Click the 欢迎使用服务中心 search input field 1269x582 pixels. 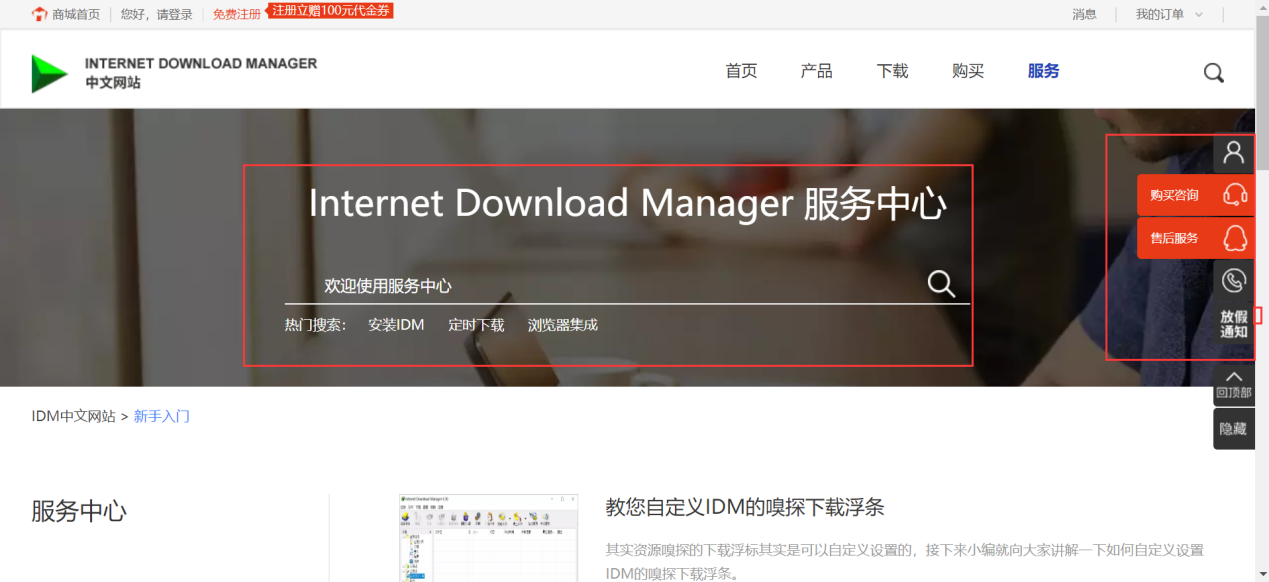click(x=605, y=285)
